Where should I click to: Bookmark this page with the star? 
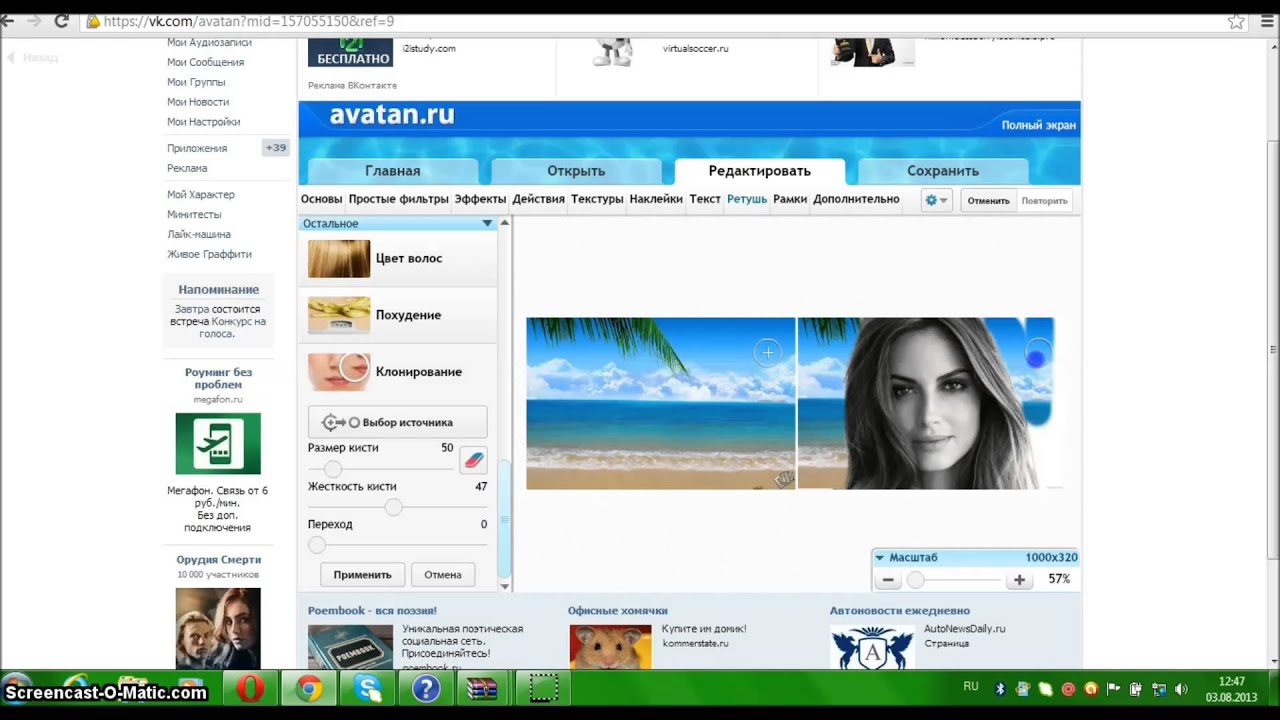1236,21
